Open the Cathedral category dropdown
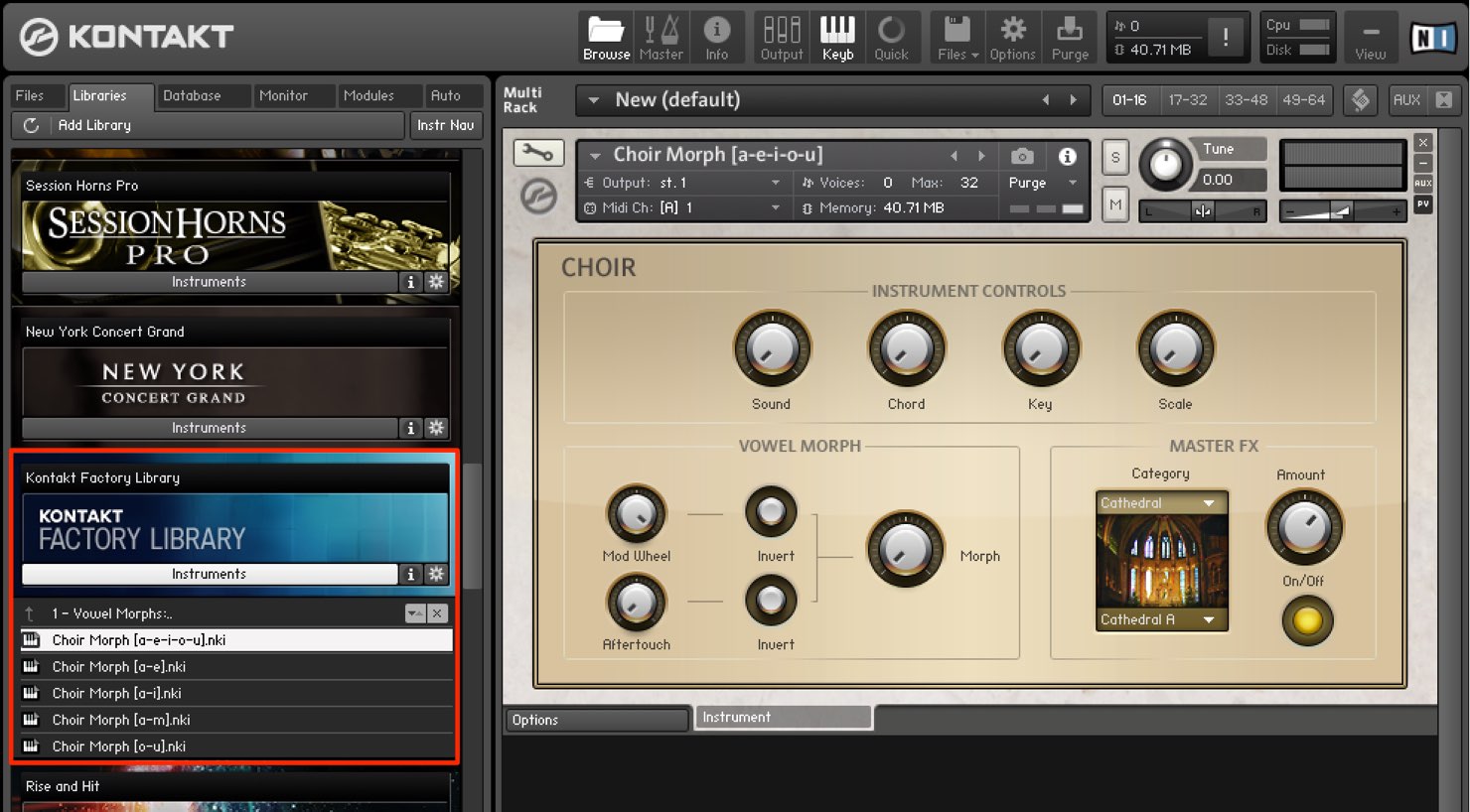The width and height of the screenshot is (1470, 812). (1162, 503)
